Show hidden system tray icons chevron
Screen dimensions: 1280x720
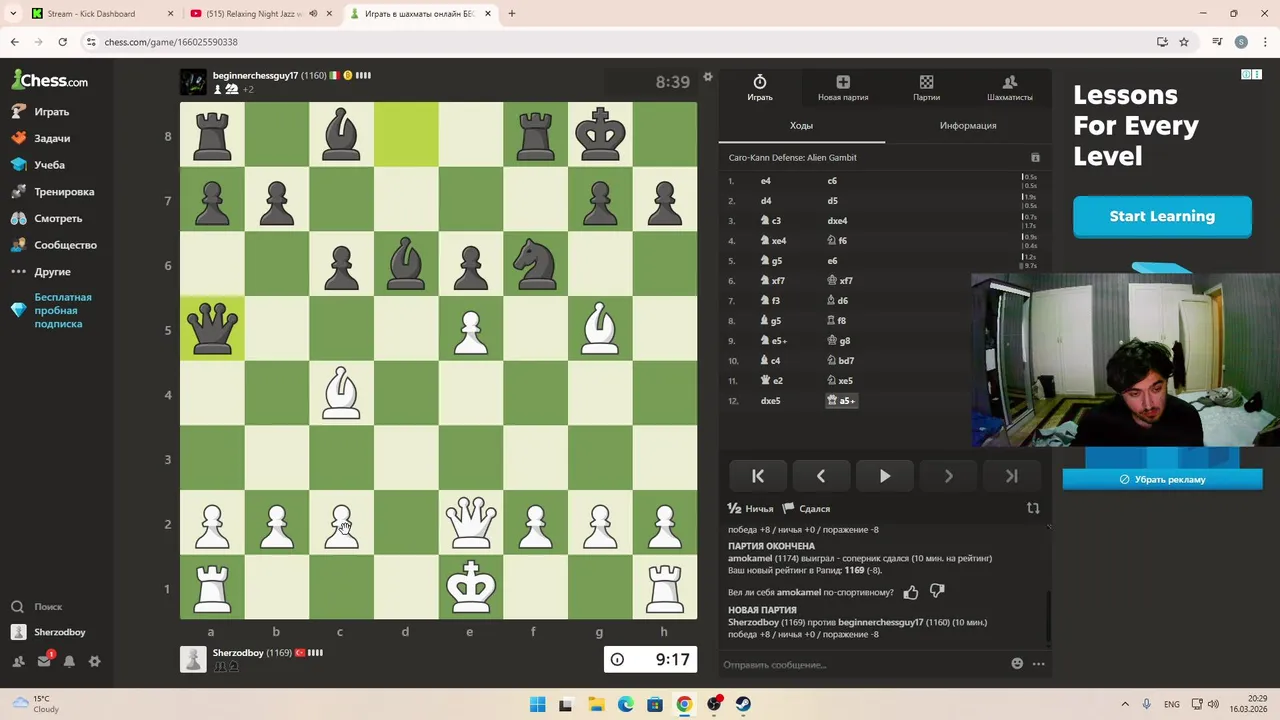pos(1125,704)
